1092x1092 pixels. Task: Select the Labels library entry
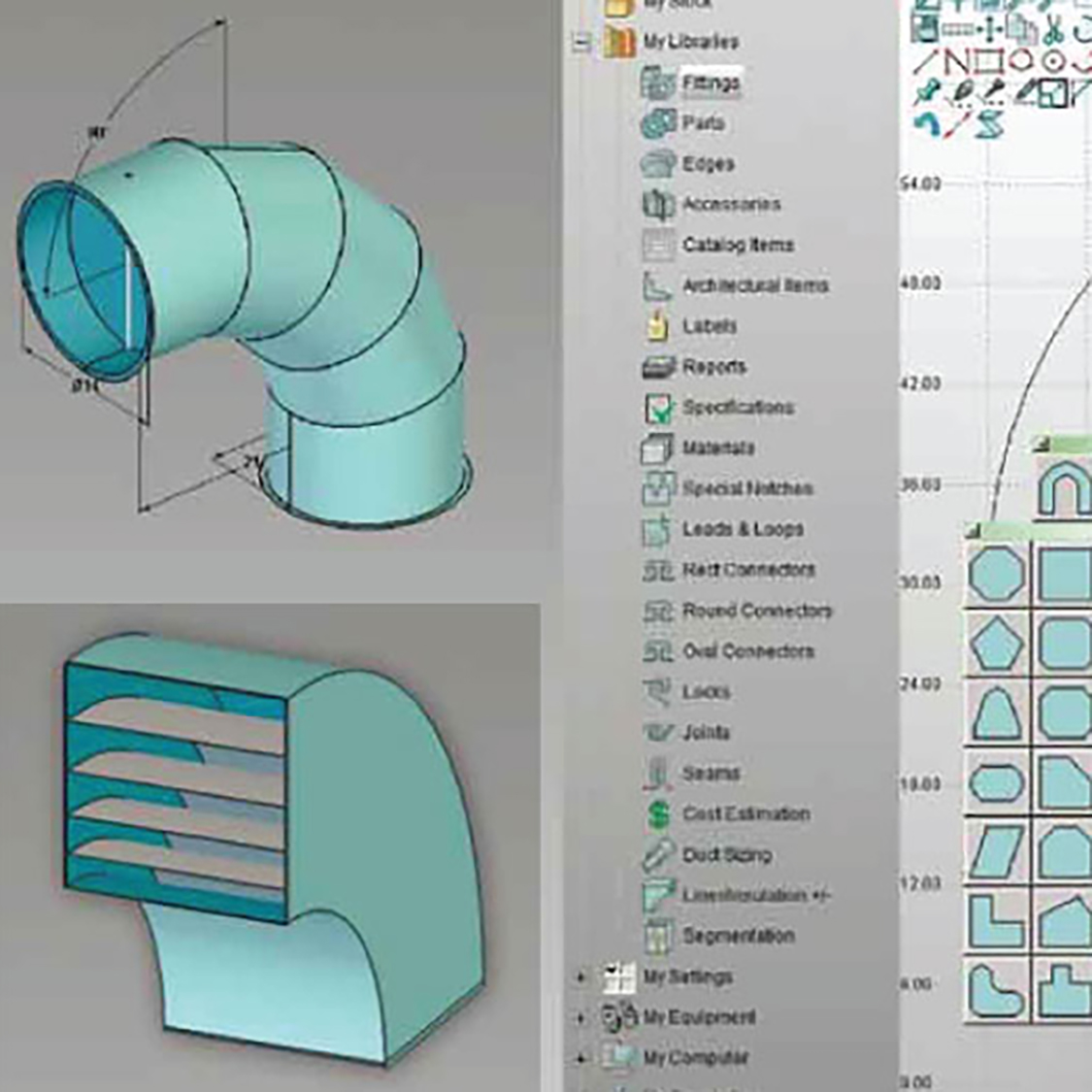[x=689, y=326]
